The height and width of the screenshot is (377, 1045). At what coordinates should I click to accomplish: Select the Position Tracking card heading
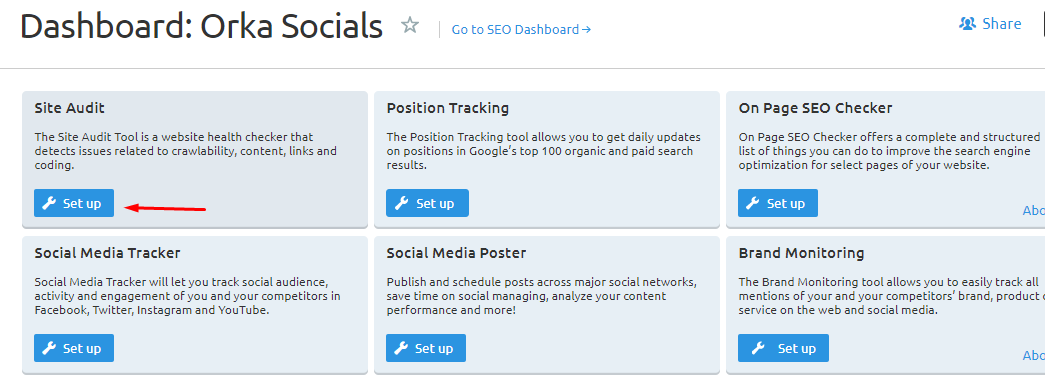[x=448, y=108]
